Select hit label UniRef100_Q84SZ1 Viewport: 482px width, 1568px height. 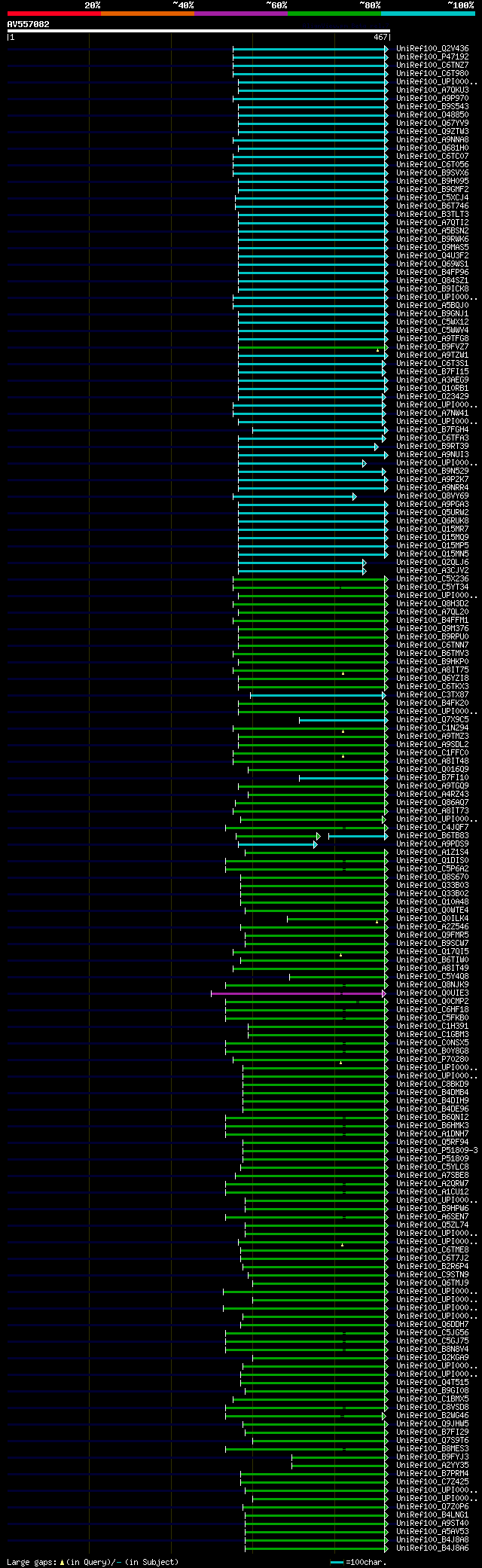[432, 281]
